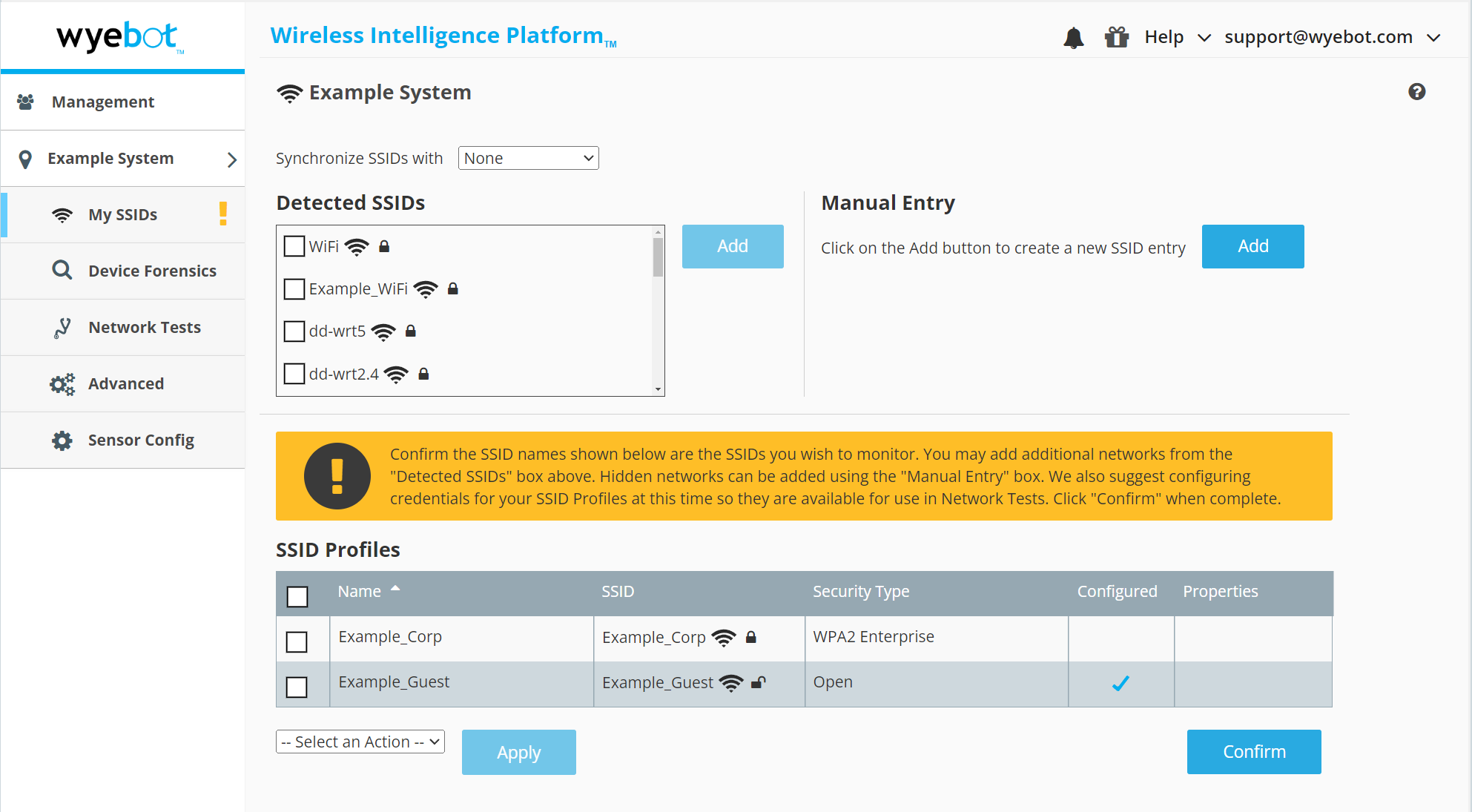
Task: Open Sensor Config in the sidebar
Action: click(x=123, y=440)
